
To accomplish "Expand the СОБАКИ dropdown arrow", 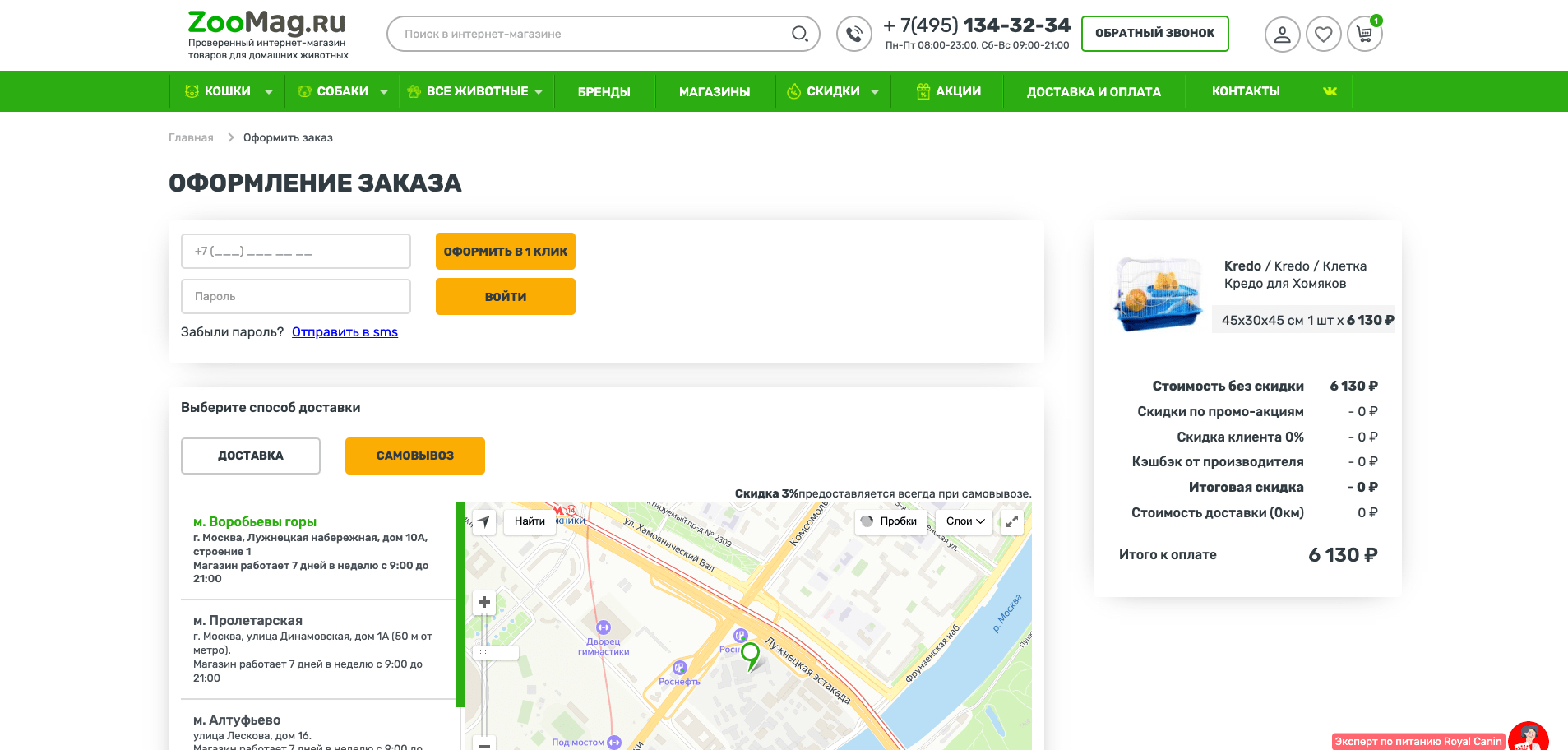I will pyautogui.click(x=384, y=92).
